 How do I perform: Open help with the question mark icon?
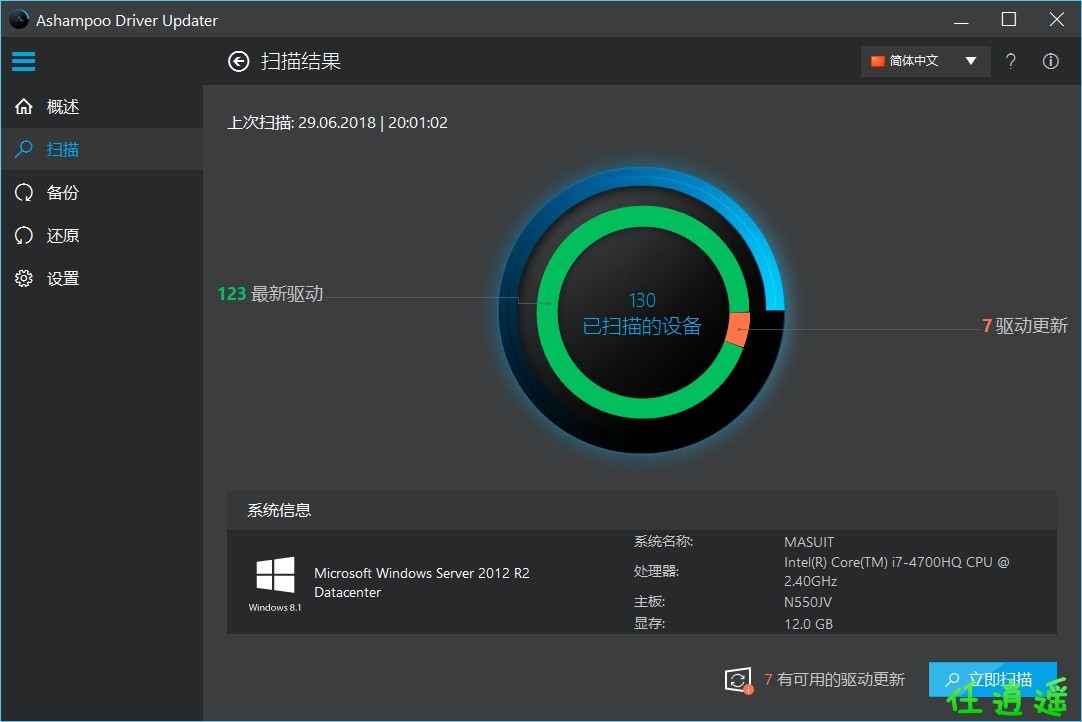[1010, 61]
